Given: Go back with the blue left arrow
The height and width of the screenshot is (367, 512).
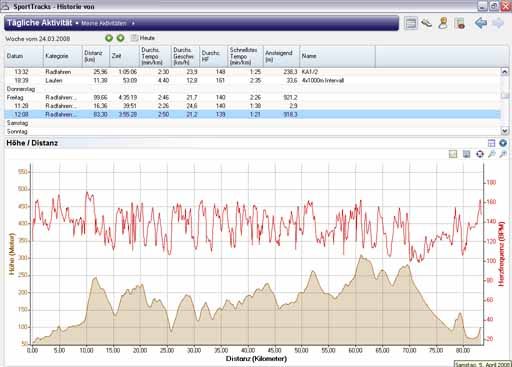Looking at the screenshot, I should click(x=481, y=23).
